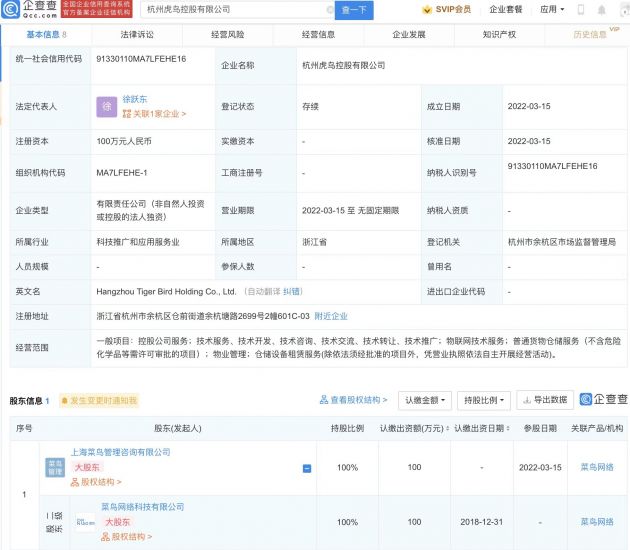Open the 认缴金额 dropdown
Image resolution: width=630 pixels, height=550 pixels.
(x=425, y=401)
